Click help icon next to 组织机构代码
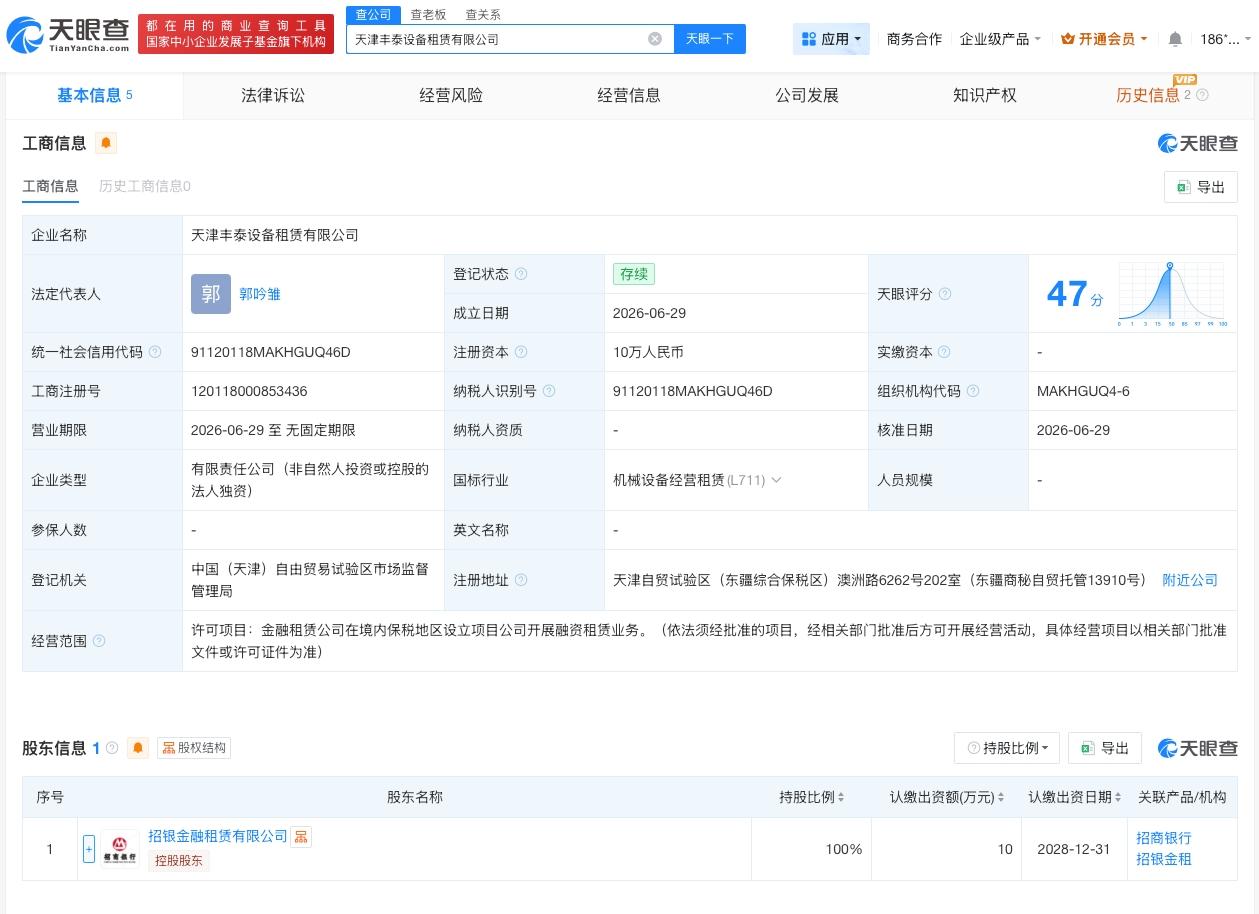Viewport: 1259px width, 914px height. coord(973,391)
